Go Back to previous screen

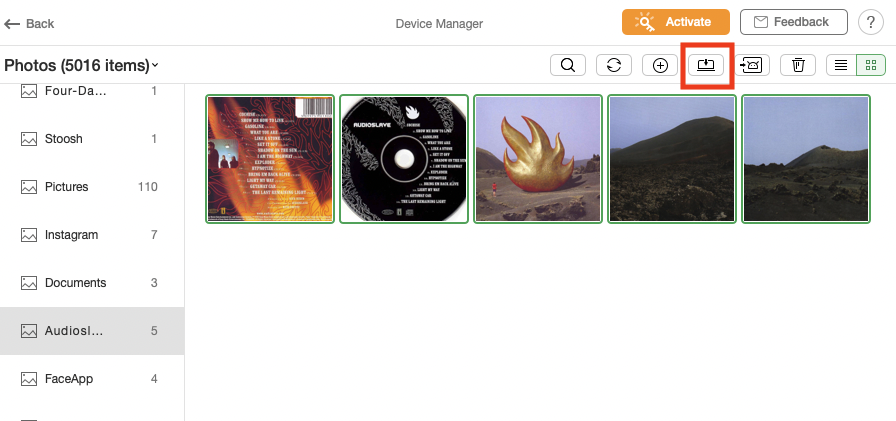[x=29, y=24]
